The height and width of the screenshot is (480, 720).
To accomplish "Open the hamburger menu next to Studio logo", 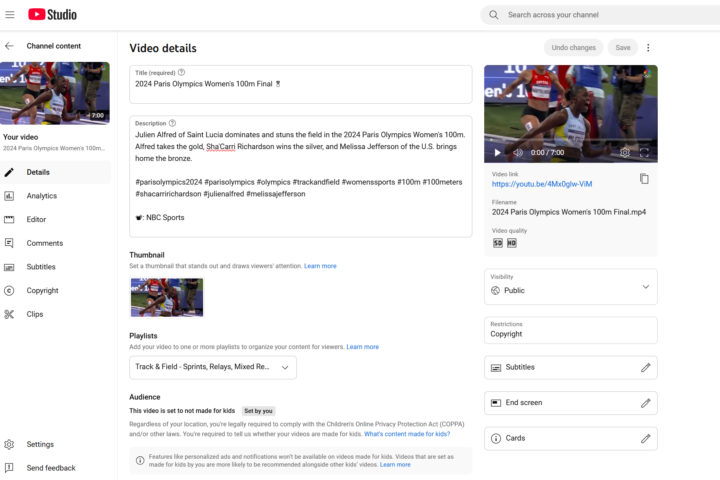I will (x=10, y=15).
